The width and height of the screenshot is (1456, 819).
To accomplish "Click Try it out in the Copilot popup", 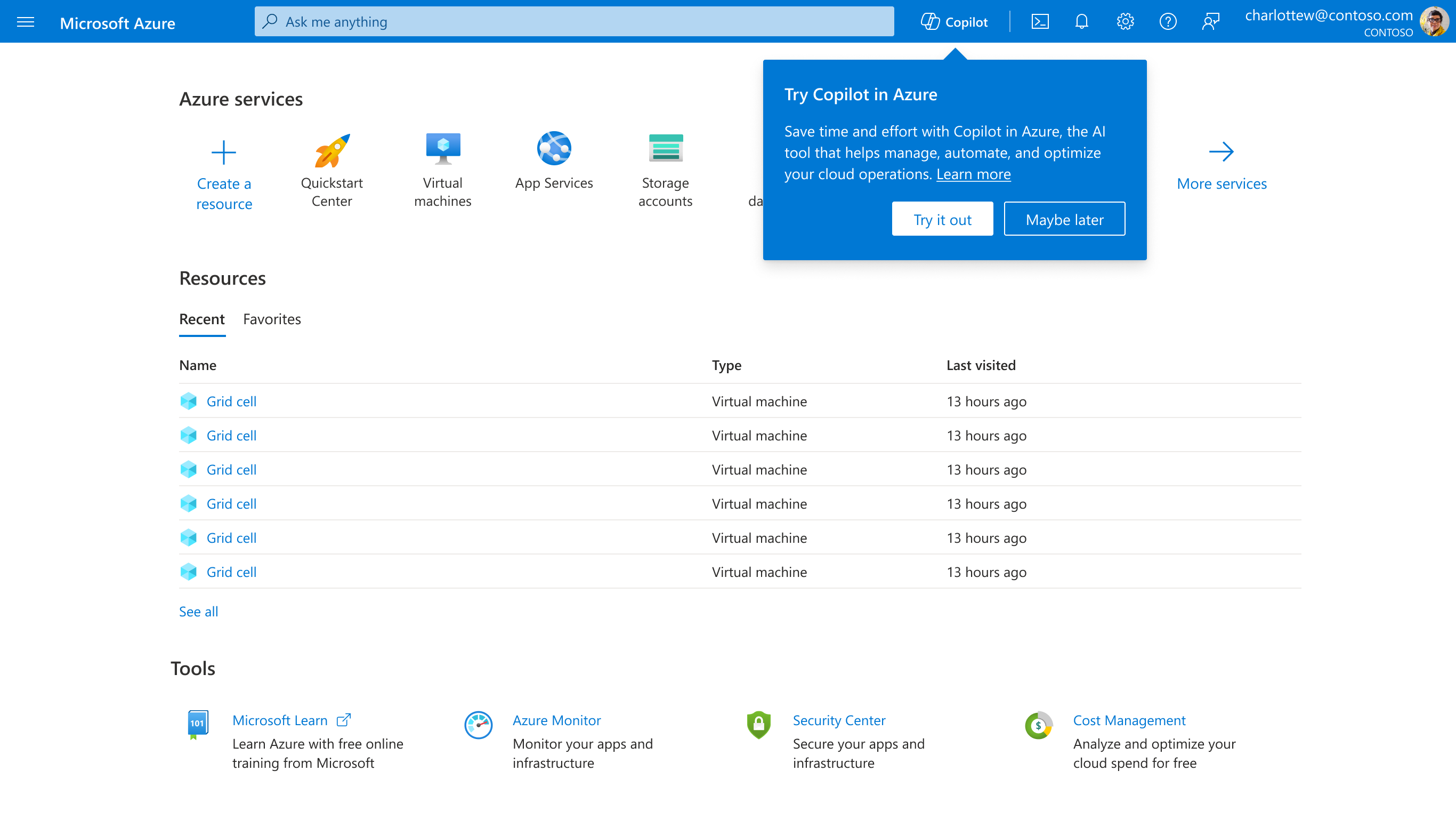I will pyautogui.click(x=942, y=219).
